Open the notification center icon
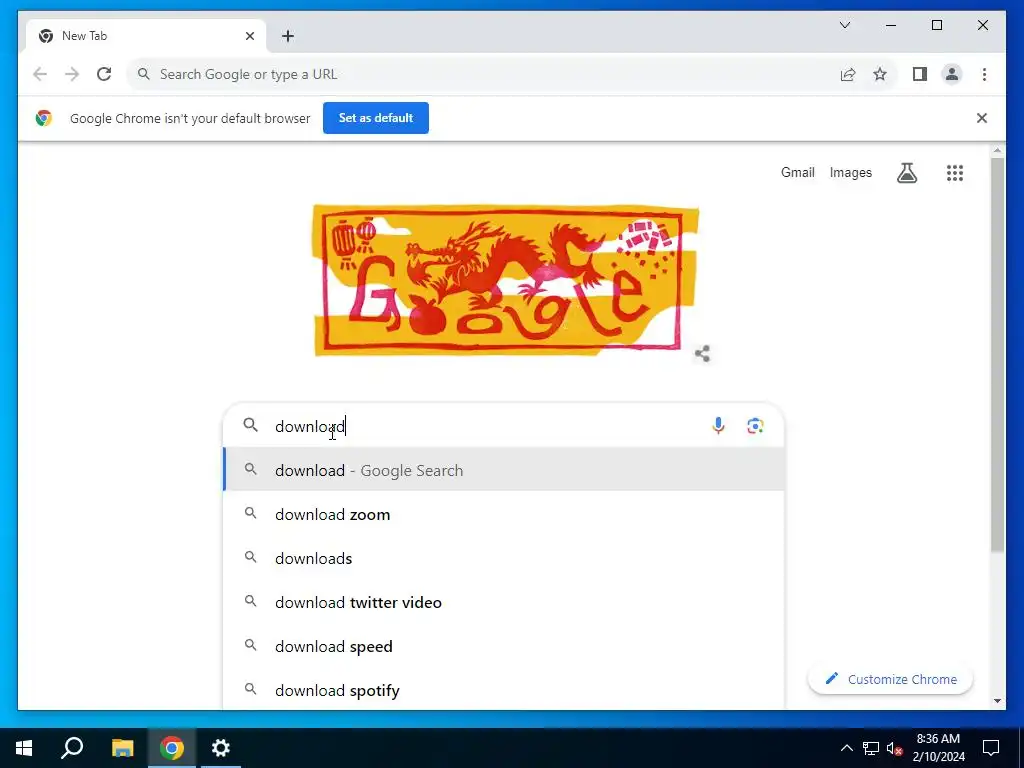The image size is (1024, 768). 991,748
